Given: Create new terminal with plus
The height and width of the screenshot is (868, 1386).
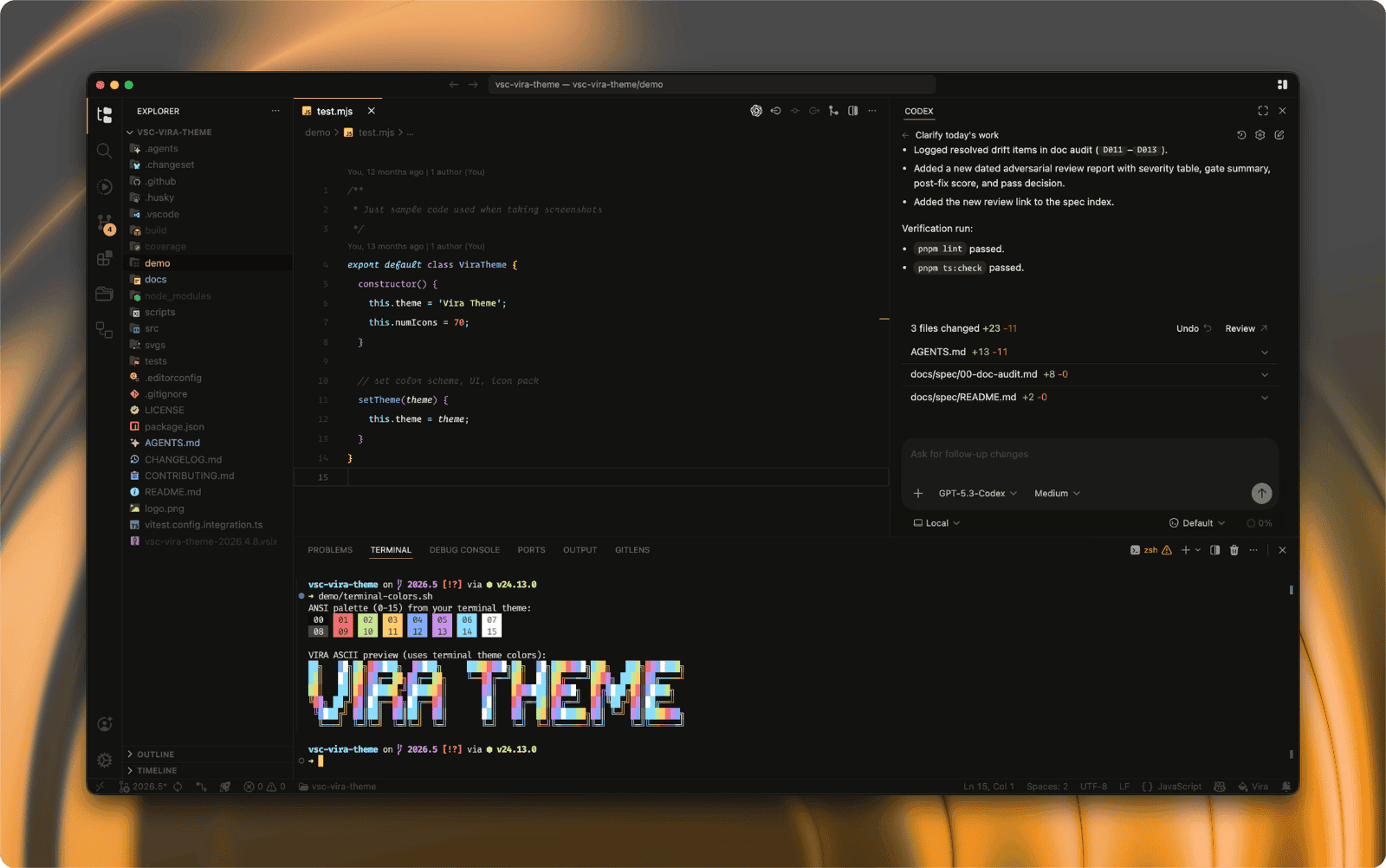Looking at the screenshot, I should [x=1186, y=550].
